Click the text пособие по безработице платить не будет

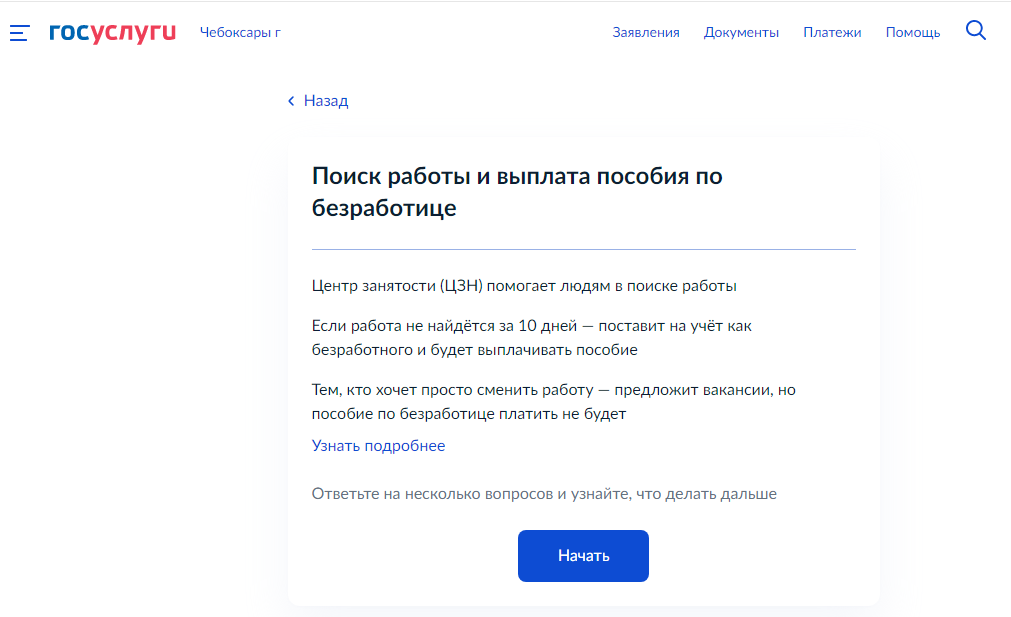[x=468, y=414]
